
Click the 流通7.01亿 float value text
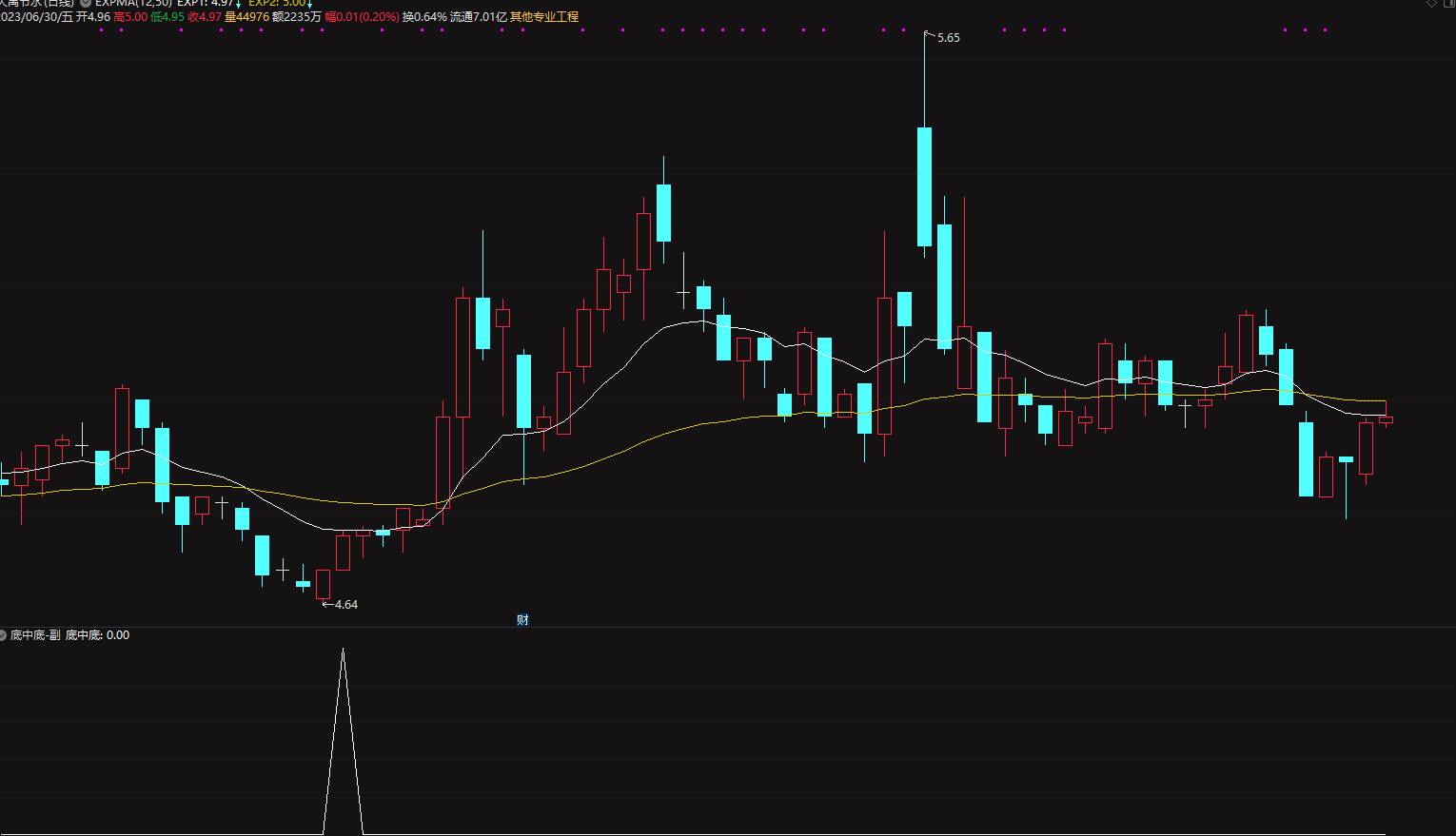[479, 17]
